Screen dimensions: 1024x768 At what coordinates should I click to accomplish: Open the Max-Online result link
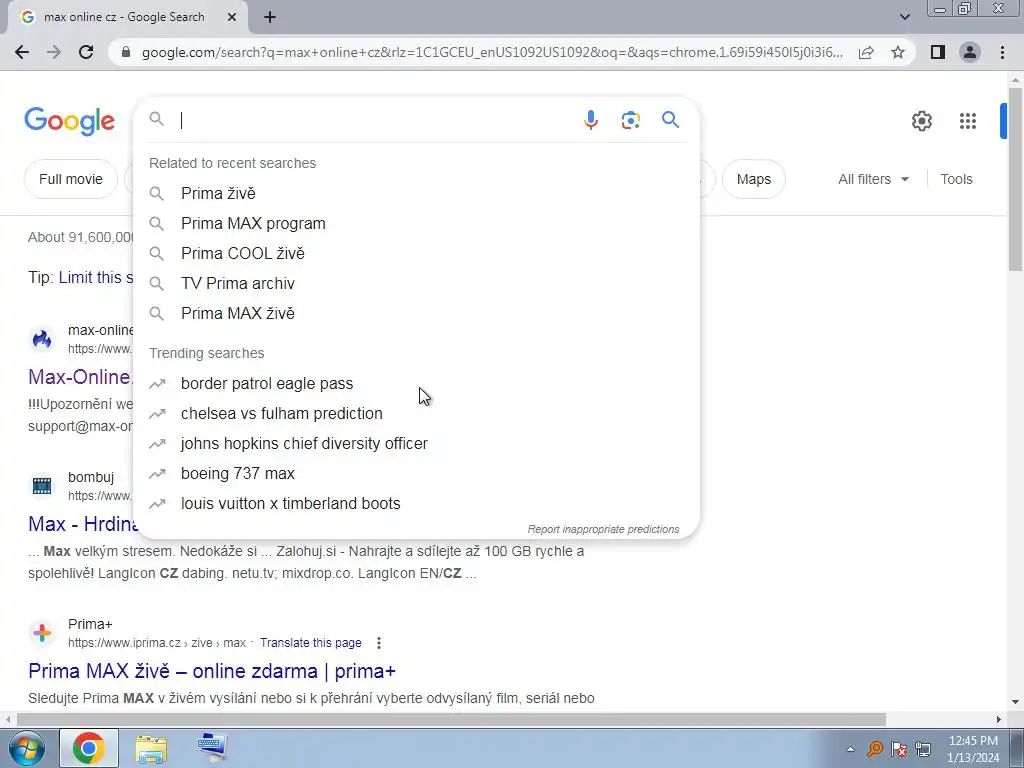80,377
